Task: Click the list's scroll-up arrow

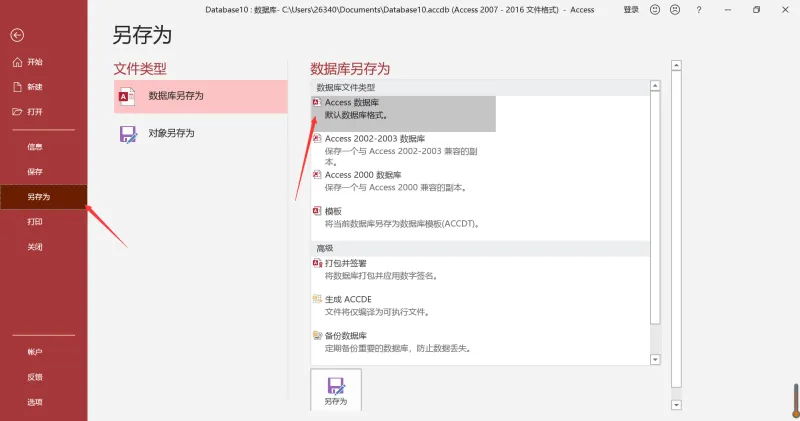Action: (655, 86)
